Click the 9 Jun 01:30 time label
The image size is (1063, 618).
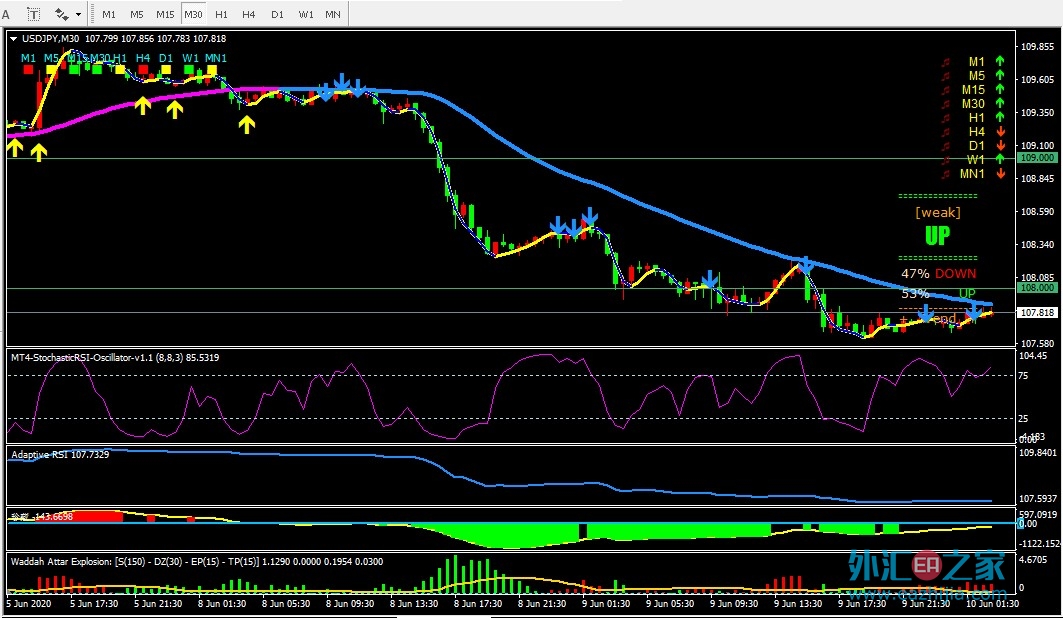tap(606, 603)
